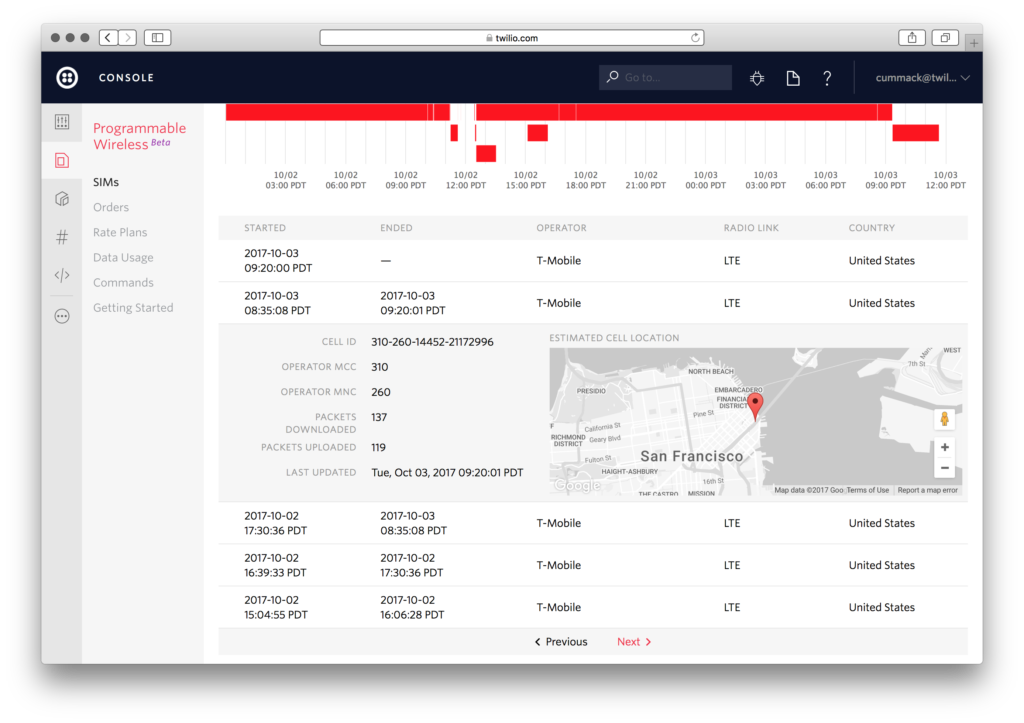Screen dimensions: 1024x723
Task: Select the rightmost red timeline session block
Action: [x=916, y=133]
